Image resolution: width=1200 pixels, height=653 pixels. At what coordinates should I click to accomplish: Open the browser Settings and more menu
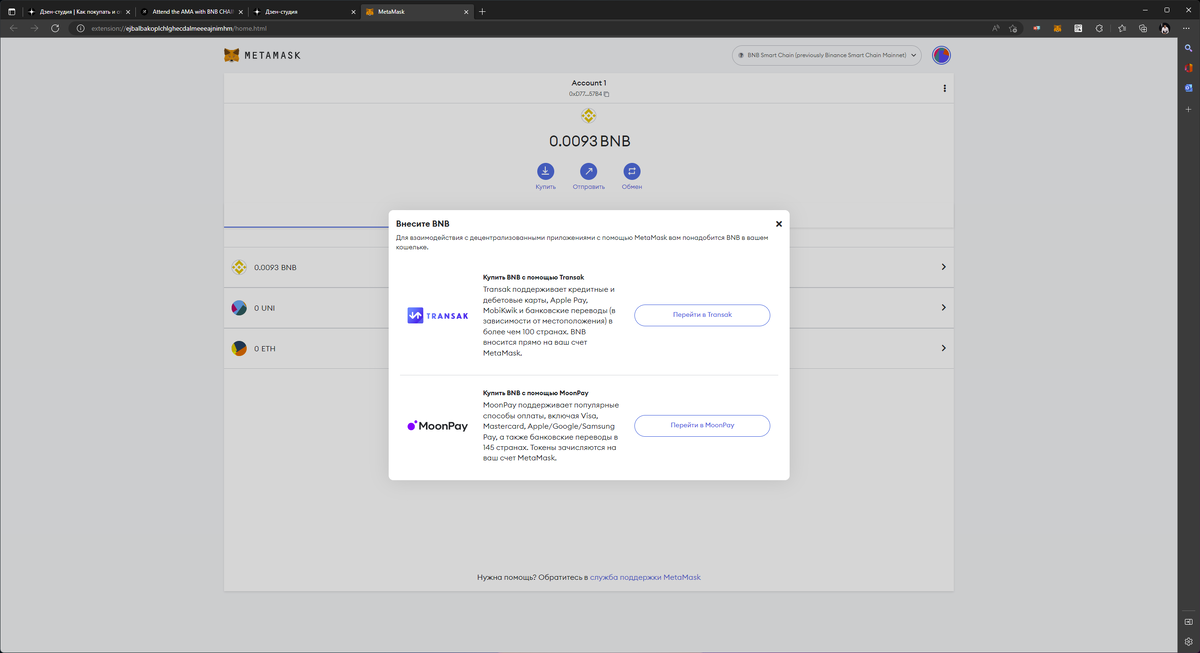pyautogui.click(x=1188, y=28)
